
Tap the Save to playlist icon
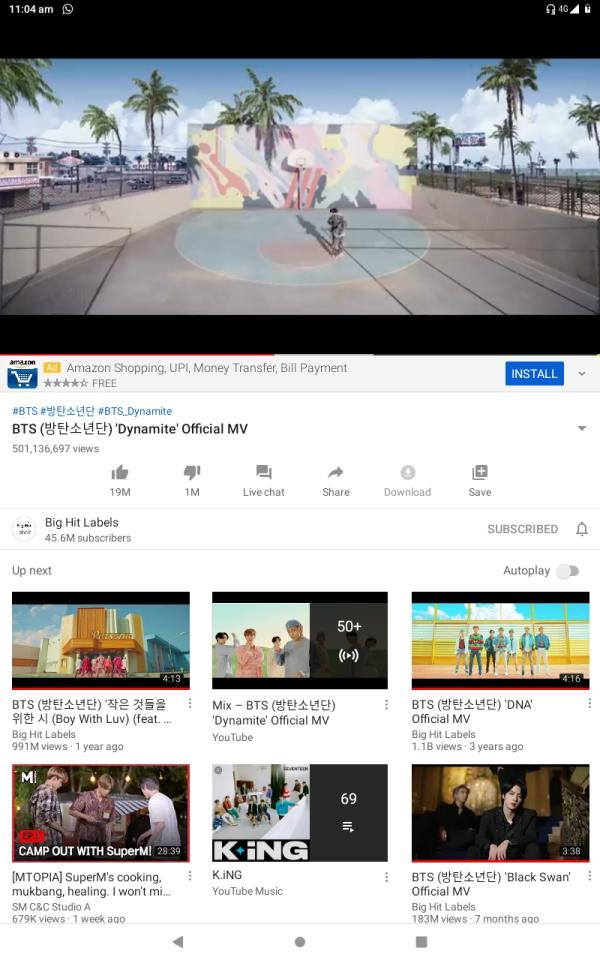pos(480,472)
